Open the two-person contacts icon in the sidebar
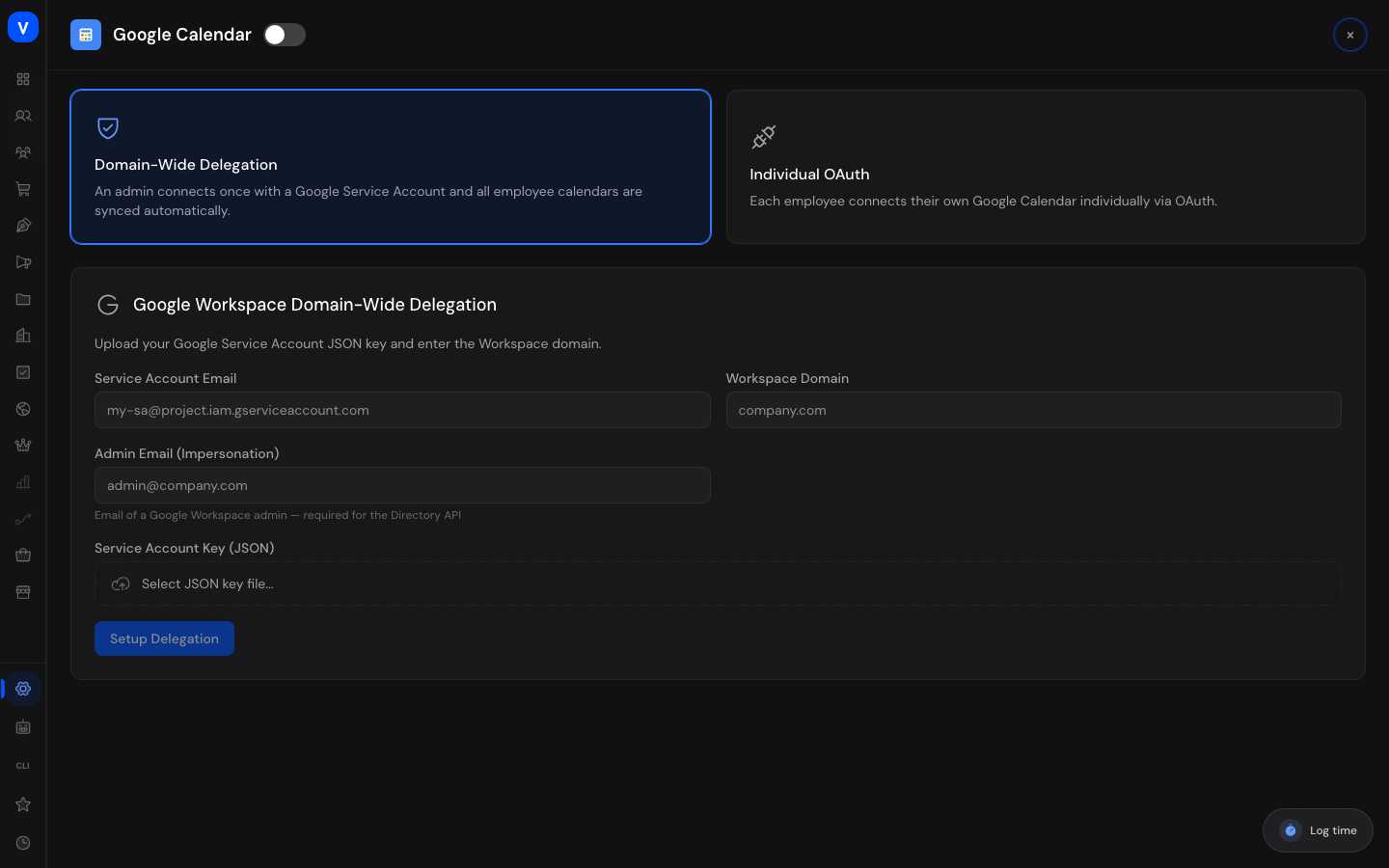The image size is (1389, 868). [x=23, y=116]
